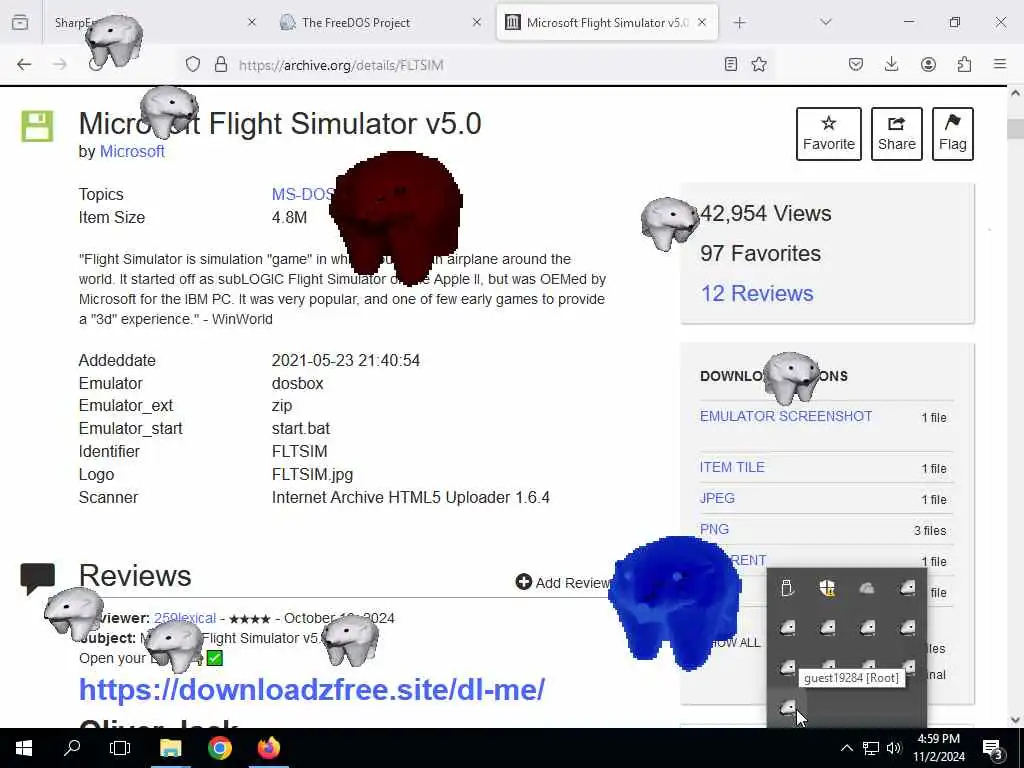Expand the list all tabs chevron
This screenshot has width=1024, height=768.
pos(826,22)
